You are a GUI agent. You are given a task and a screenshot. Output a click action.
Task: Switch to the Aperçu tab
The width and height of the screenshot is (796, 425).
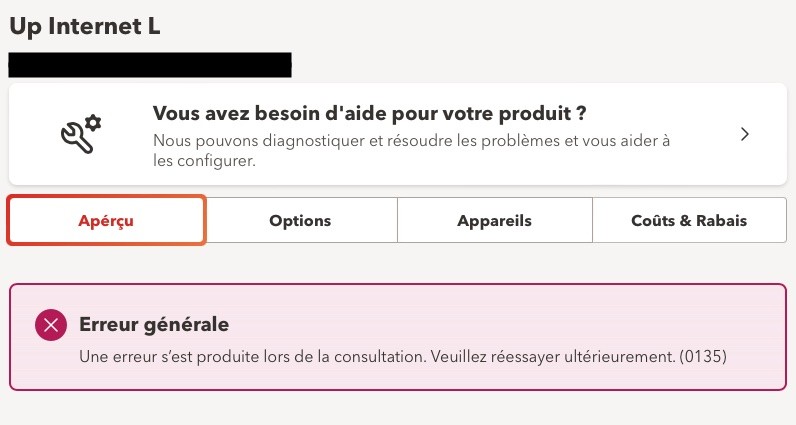[106, 221]
